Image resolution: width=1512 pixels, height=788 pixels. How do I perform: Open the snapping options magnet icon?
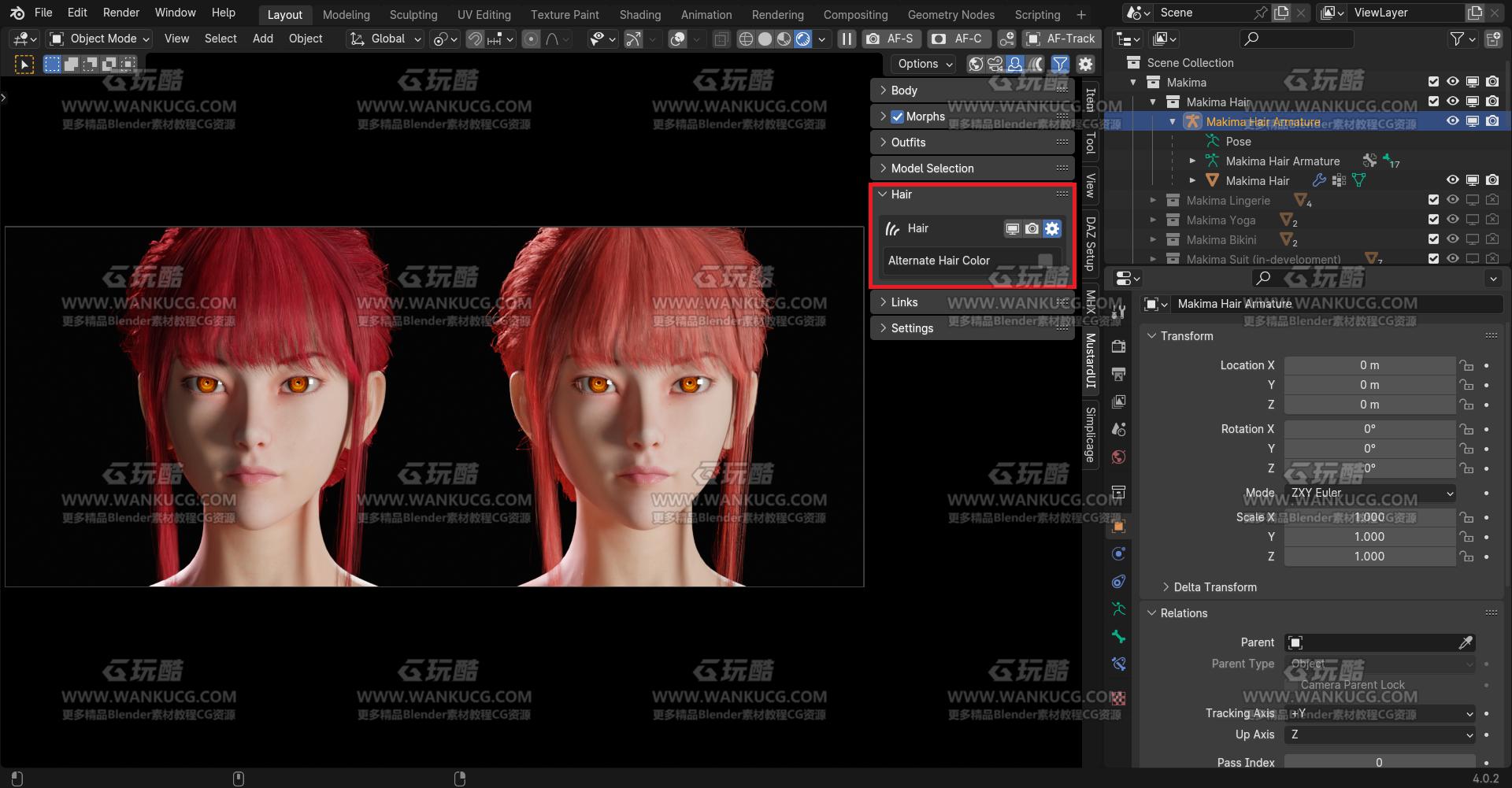pyautogui.click(x=475, y=39)
